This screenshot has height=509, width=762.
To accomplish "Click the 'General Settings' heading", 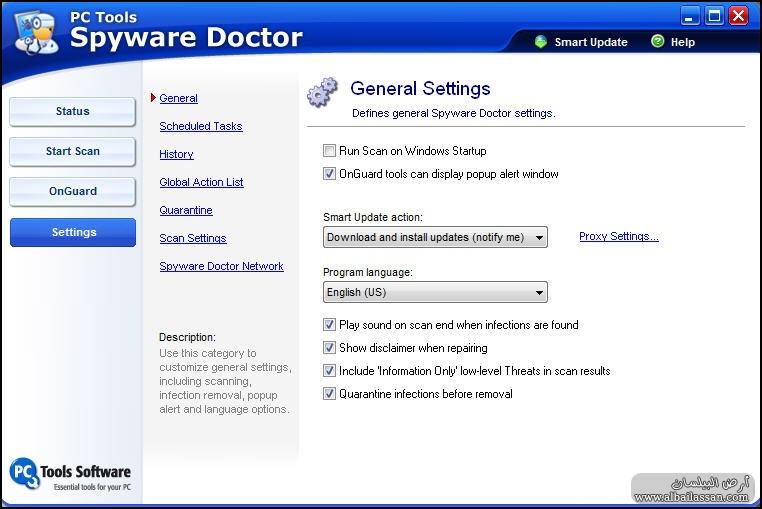I will 420,88.
